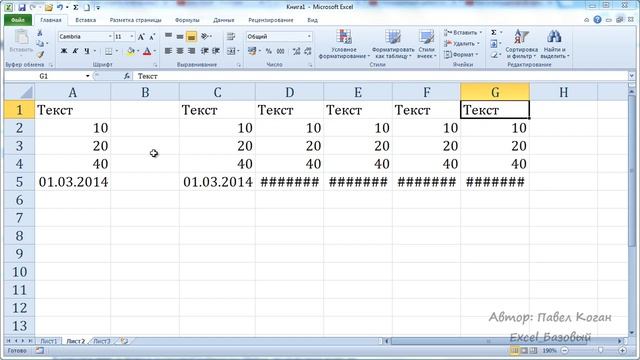
Task: Open Найти и выделить dropdown
Action: pyautogui.click(x=554, y=44)
